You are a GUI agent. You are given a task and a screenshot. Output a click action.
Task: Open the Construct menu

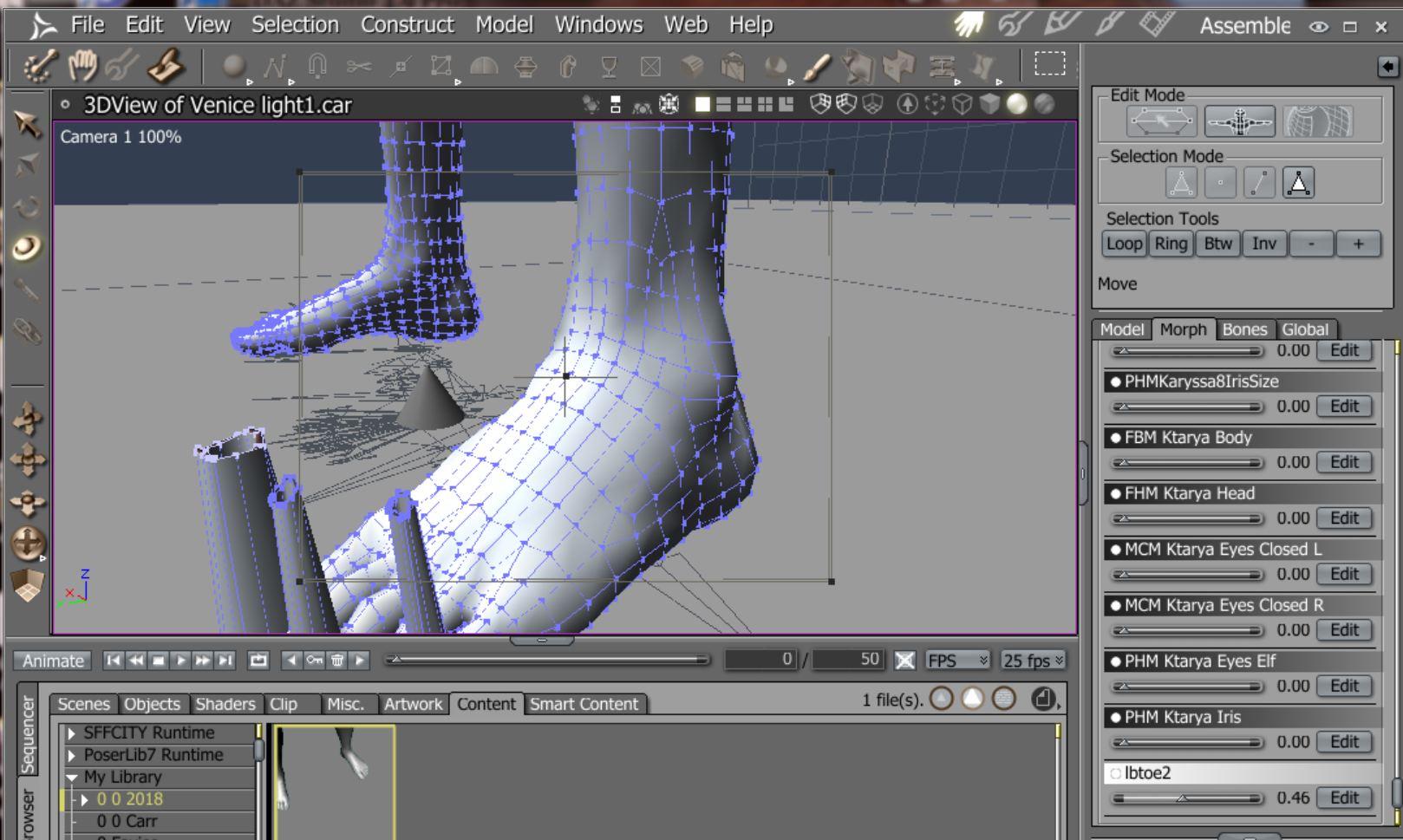click(407, 25)
